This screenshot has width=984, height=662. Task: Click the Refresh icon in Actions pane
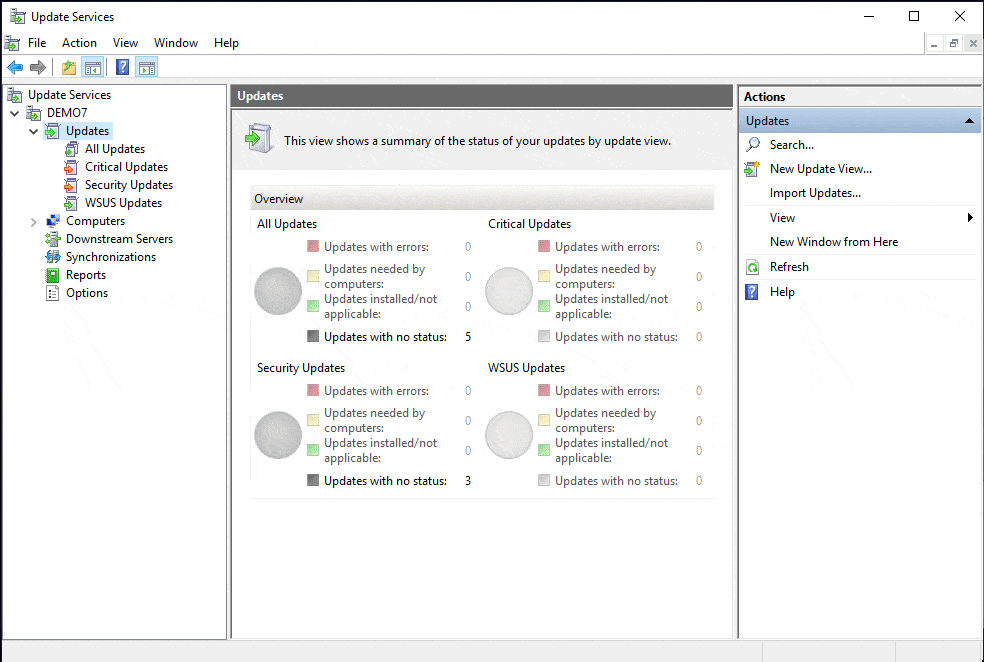click(x=753, y=267)
